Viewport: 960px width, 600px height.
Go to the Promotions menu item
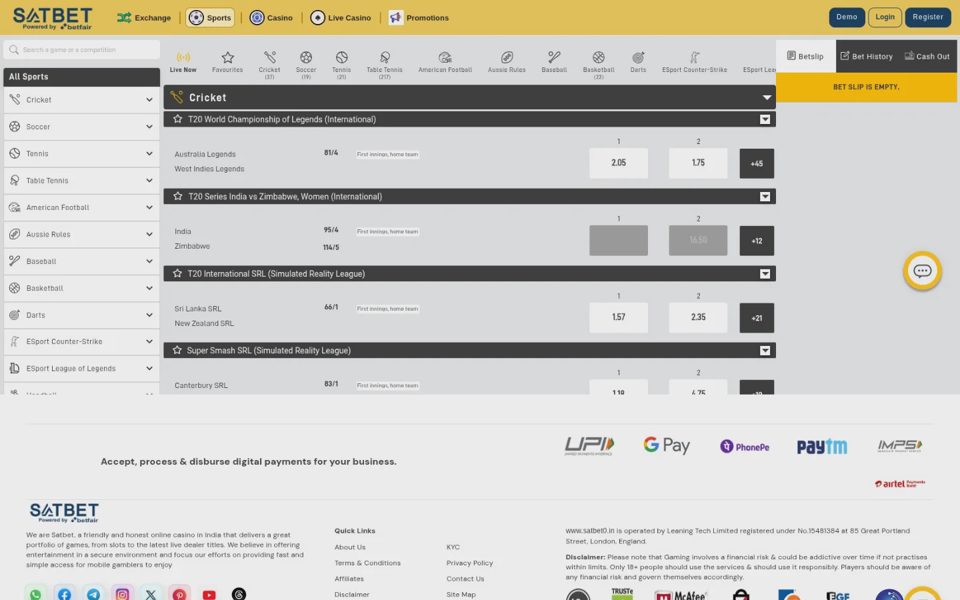coord(419,18)
